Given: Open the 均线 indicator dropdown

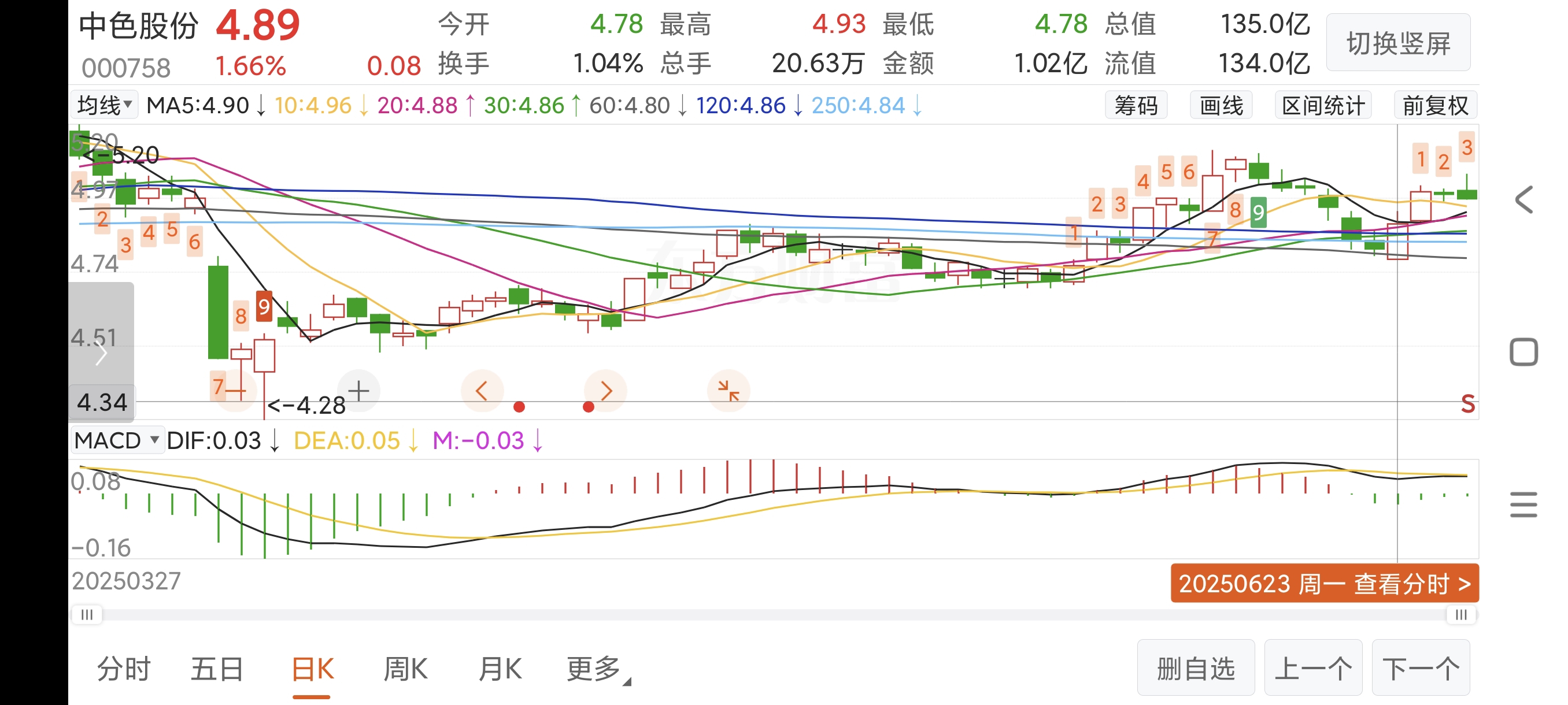Looking at the screenshot, I should (105, 105).
